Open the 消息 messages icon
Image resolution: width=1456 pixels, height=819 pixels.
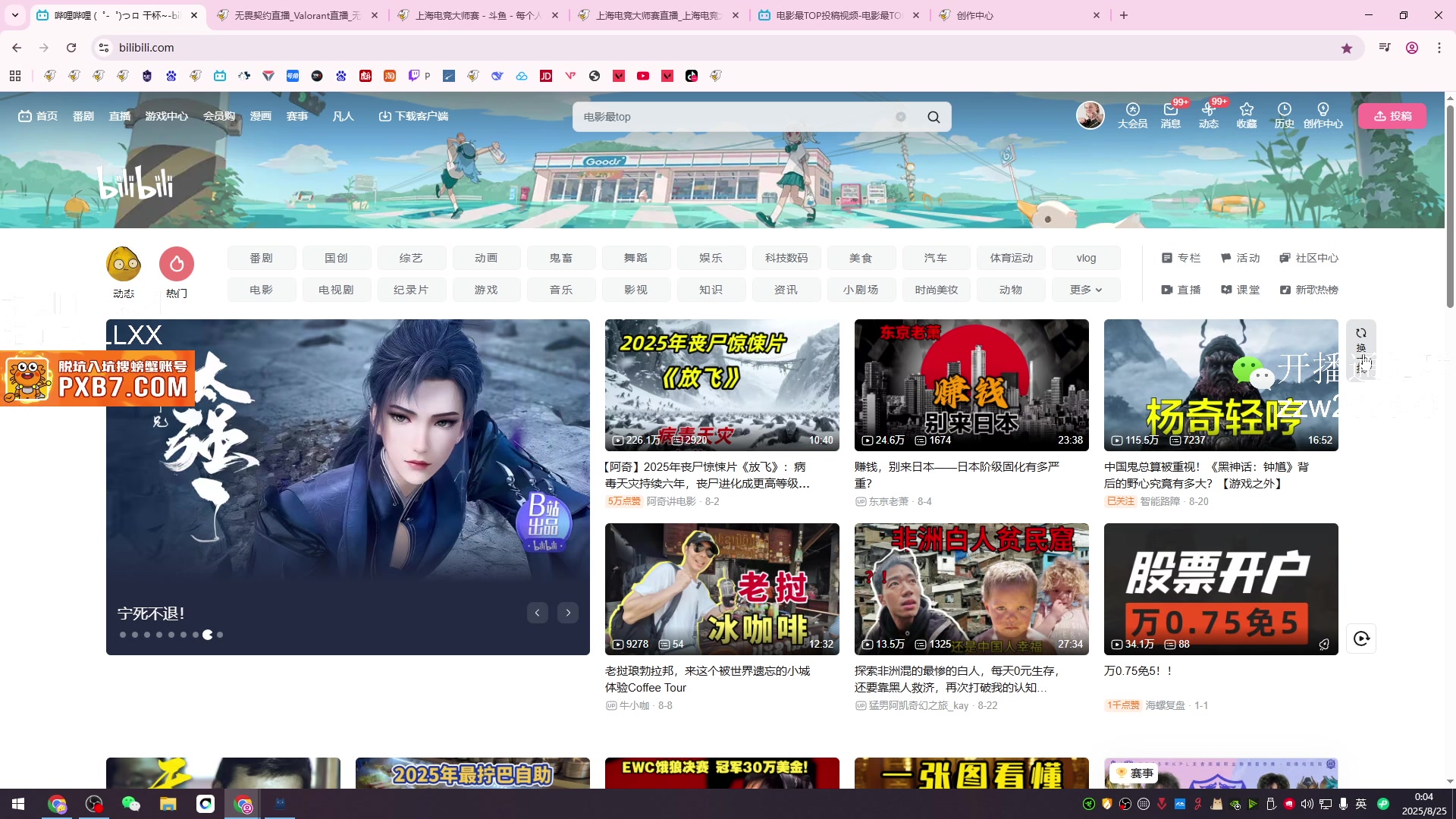(1171, 115)
